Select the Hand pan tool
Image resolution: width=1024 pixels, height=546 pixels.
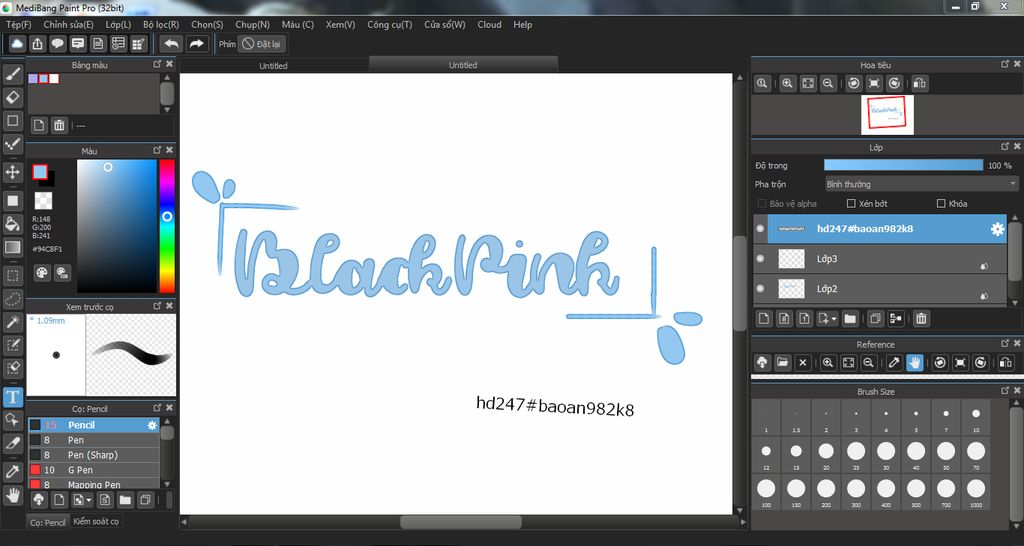[12, 495]
